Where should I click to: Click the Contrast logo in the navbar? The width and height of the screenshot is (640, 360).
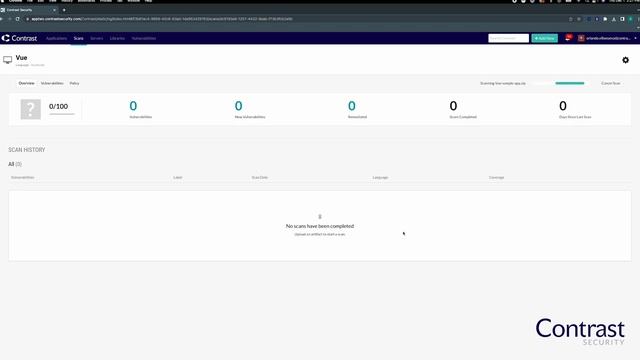tap(19, 38)
